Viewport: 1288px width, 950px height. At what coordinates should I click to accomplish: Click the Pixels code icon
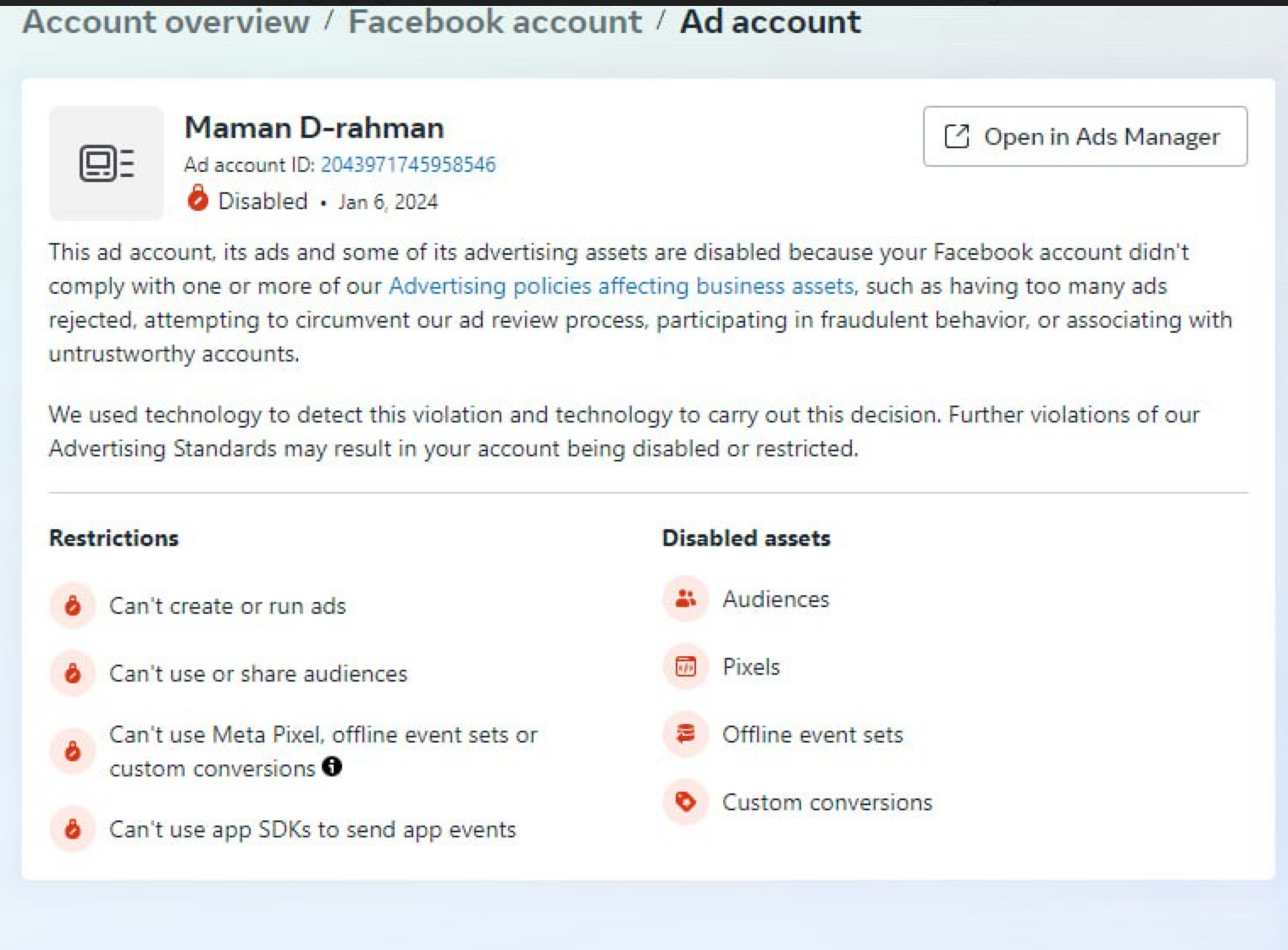[x=685, y=666]
